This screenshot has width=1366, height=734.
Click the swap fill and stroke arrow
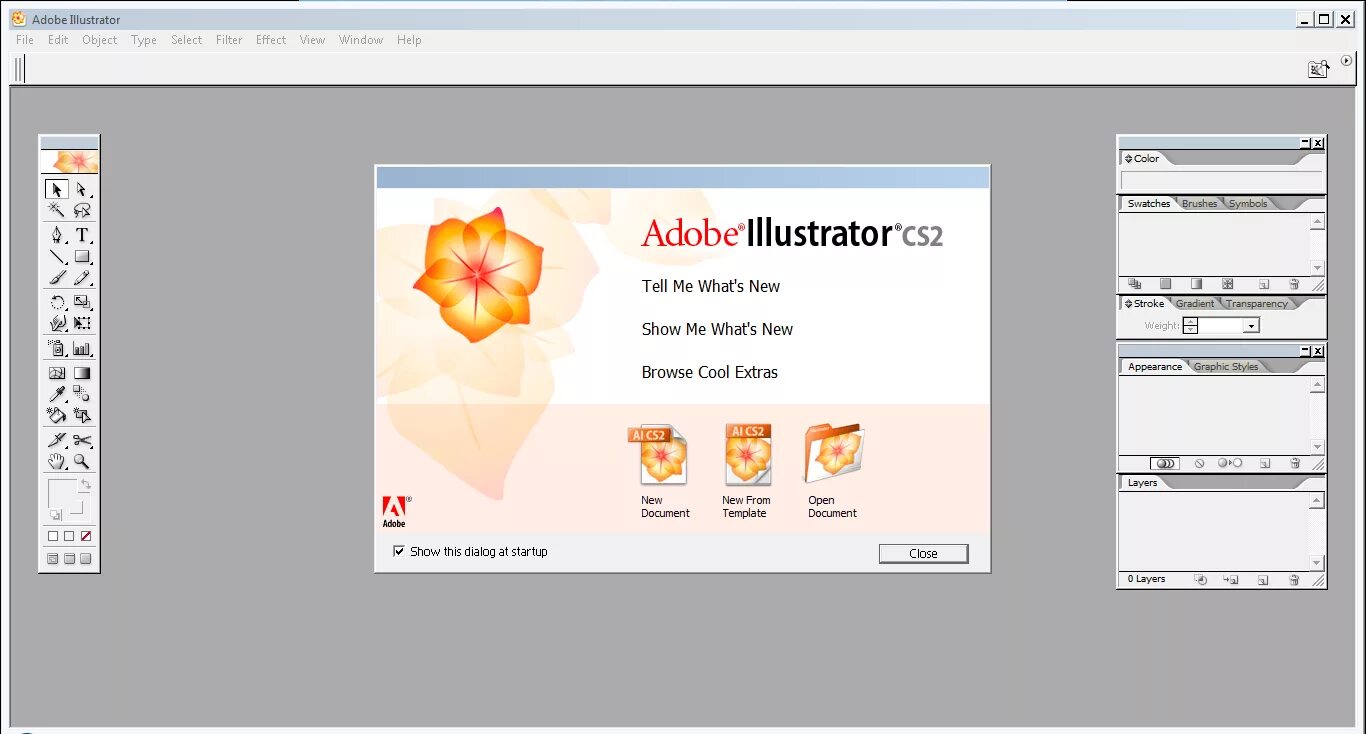tap(86, 485)
